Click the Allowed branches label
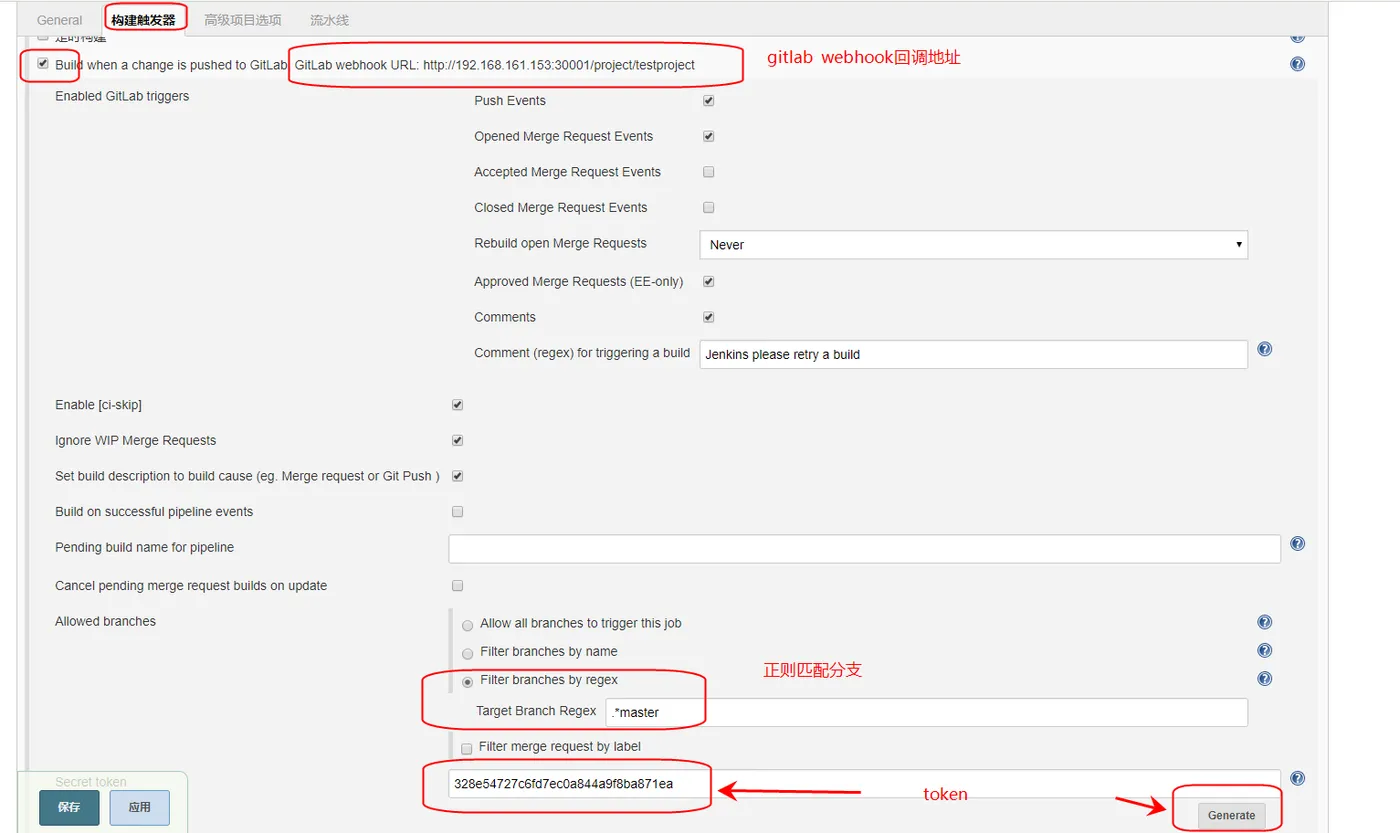Screen dimensions: 1400x833 (x=106, y=621)
